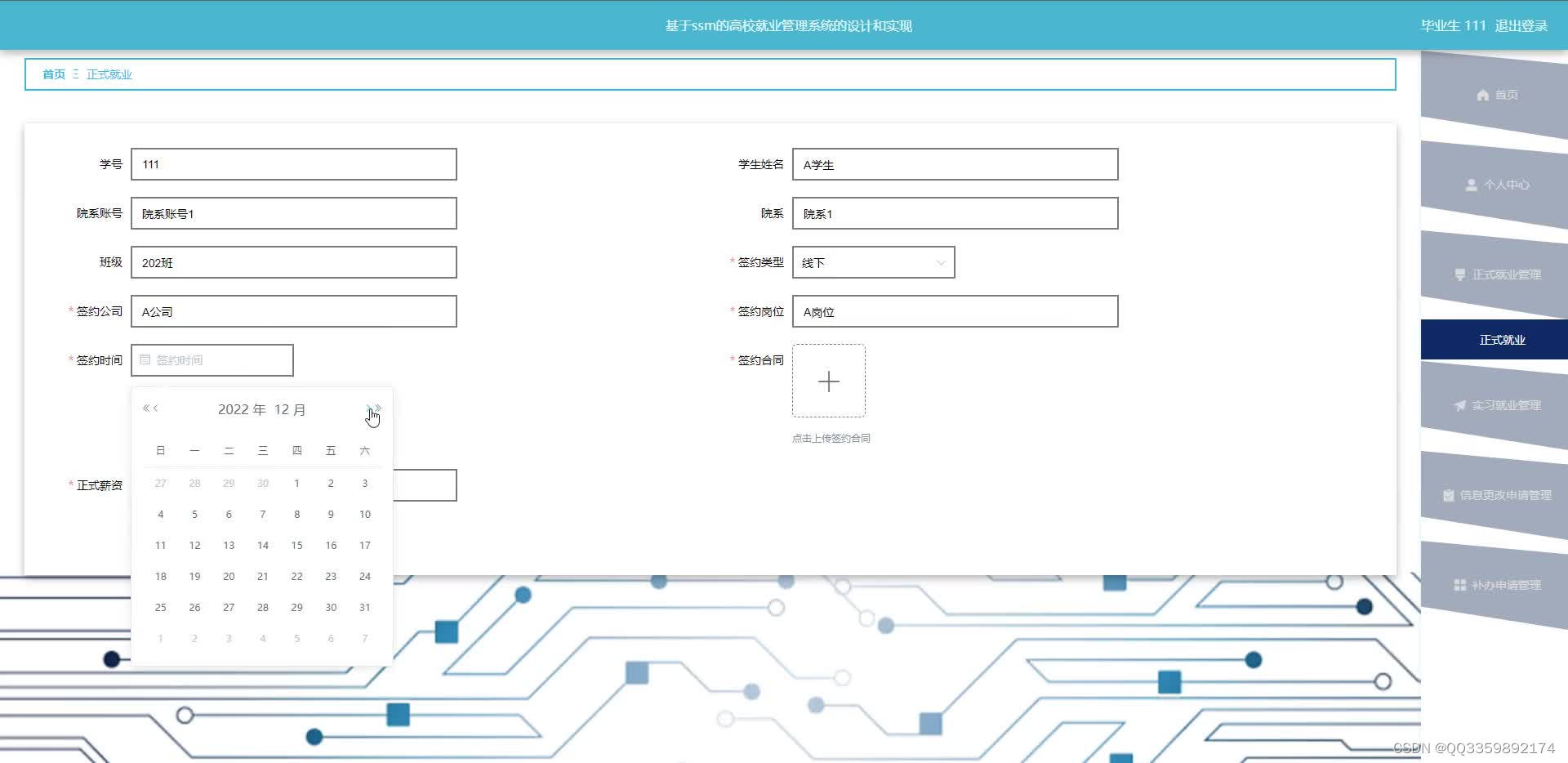
Task: Click the 12 月 month label in calendar
Action: click(x=290, y=409)
